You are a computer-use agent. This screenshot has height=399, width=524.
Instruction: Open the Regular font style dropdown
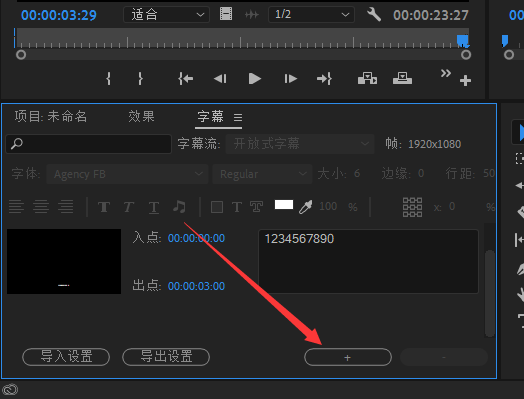262,174
